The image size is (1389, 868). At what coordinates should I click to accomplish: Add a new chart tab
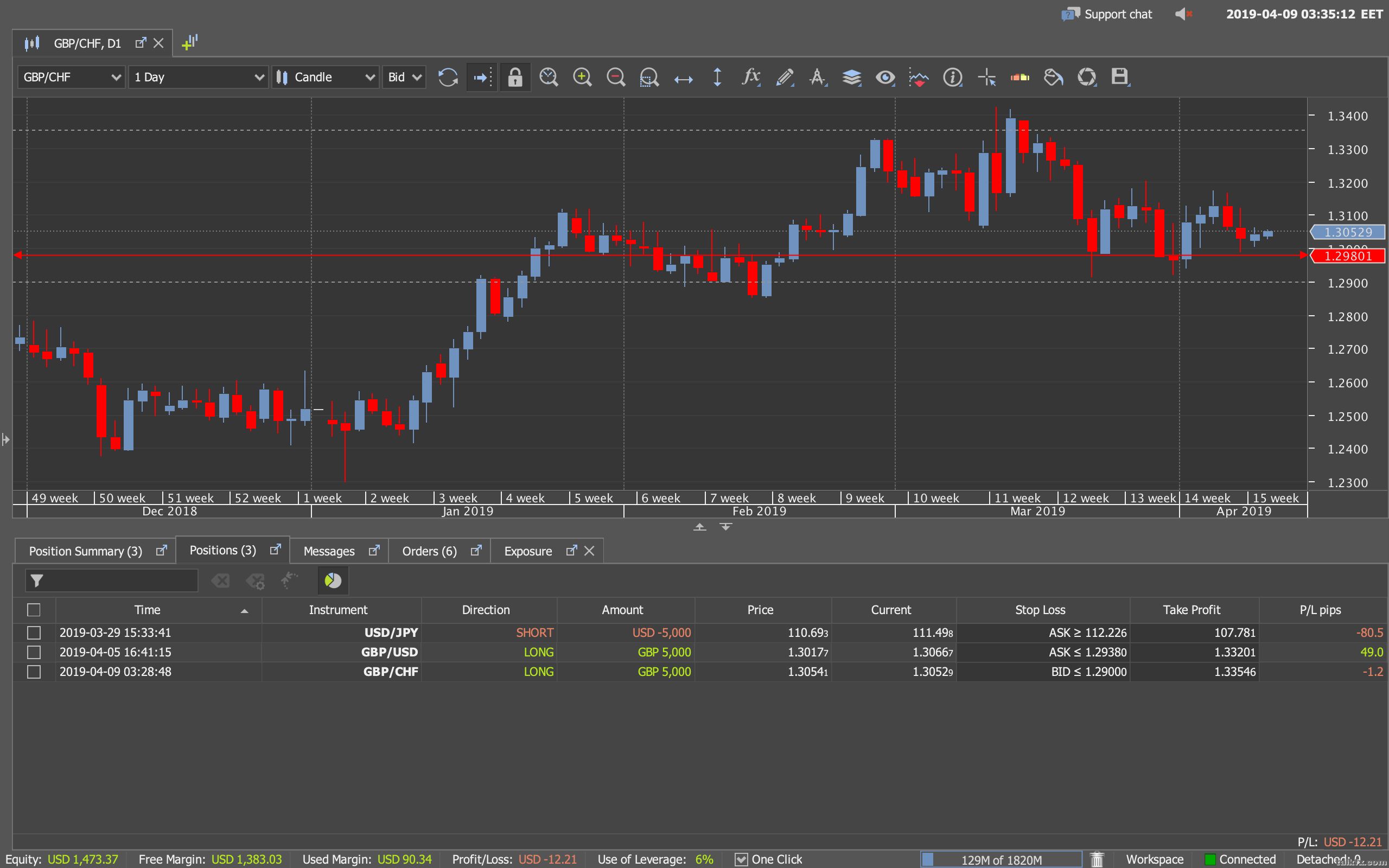[189, 42]
